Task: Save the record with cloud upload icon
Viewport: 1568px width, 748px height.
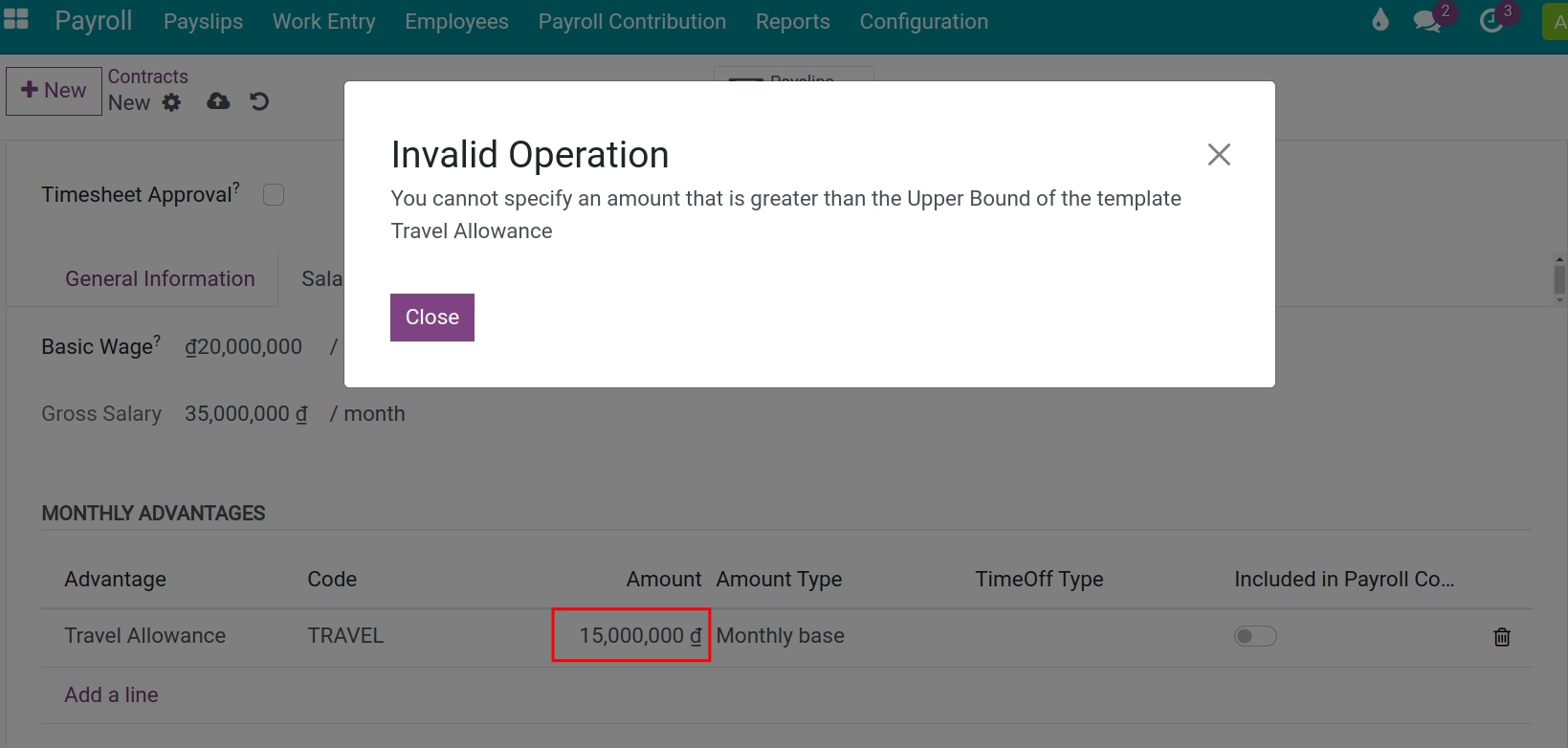Action: [x=218, y=101]
